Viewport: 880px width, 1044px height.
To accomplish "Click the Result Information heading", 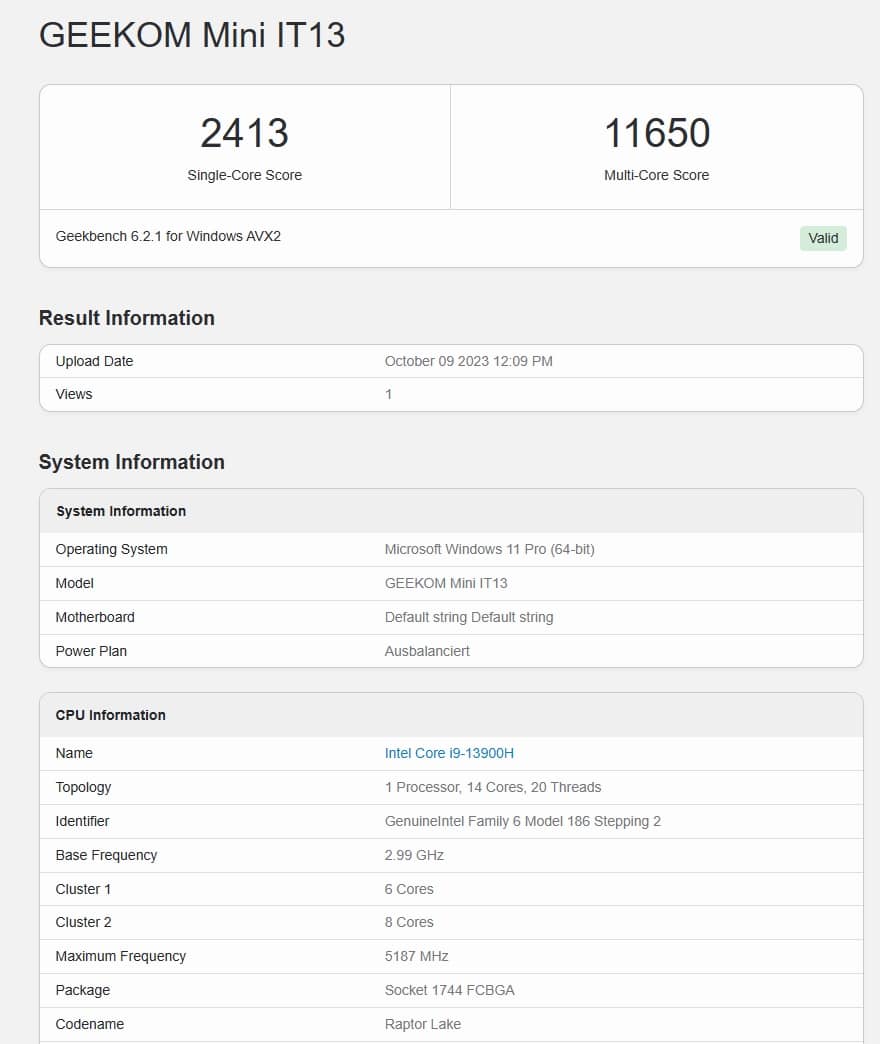I will [127, 318].
